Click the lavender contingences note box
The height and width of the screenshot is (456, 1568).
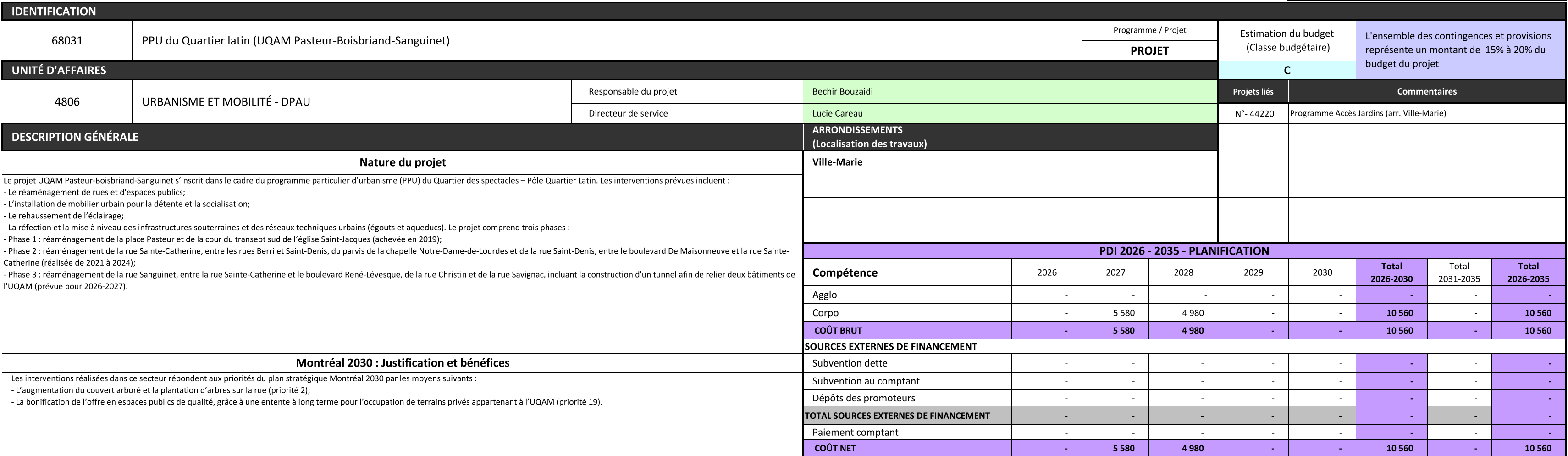[x=1460, y=50]
